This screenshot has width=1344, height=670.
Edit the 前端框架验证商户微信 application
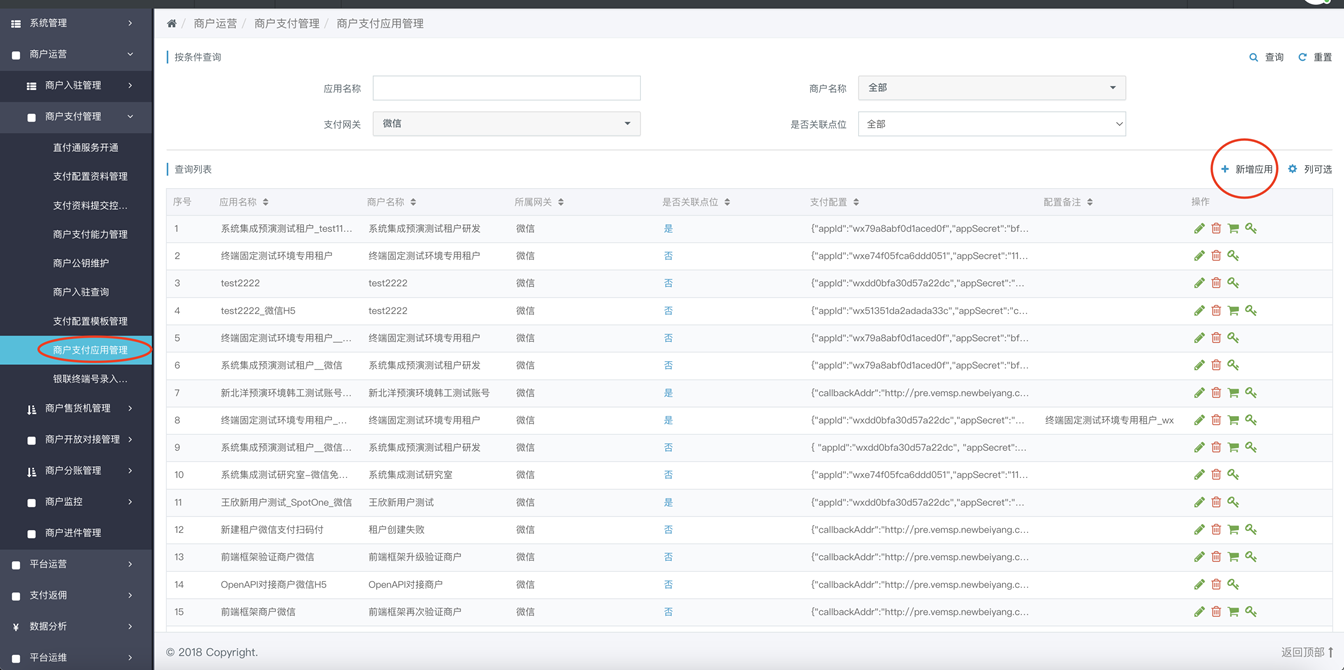pos(1199,557)
